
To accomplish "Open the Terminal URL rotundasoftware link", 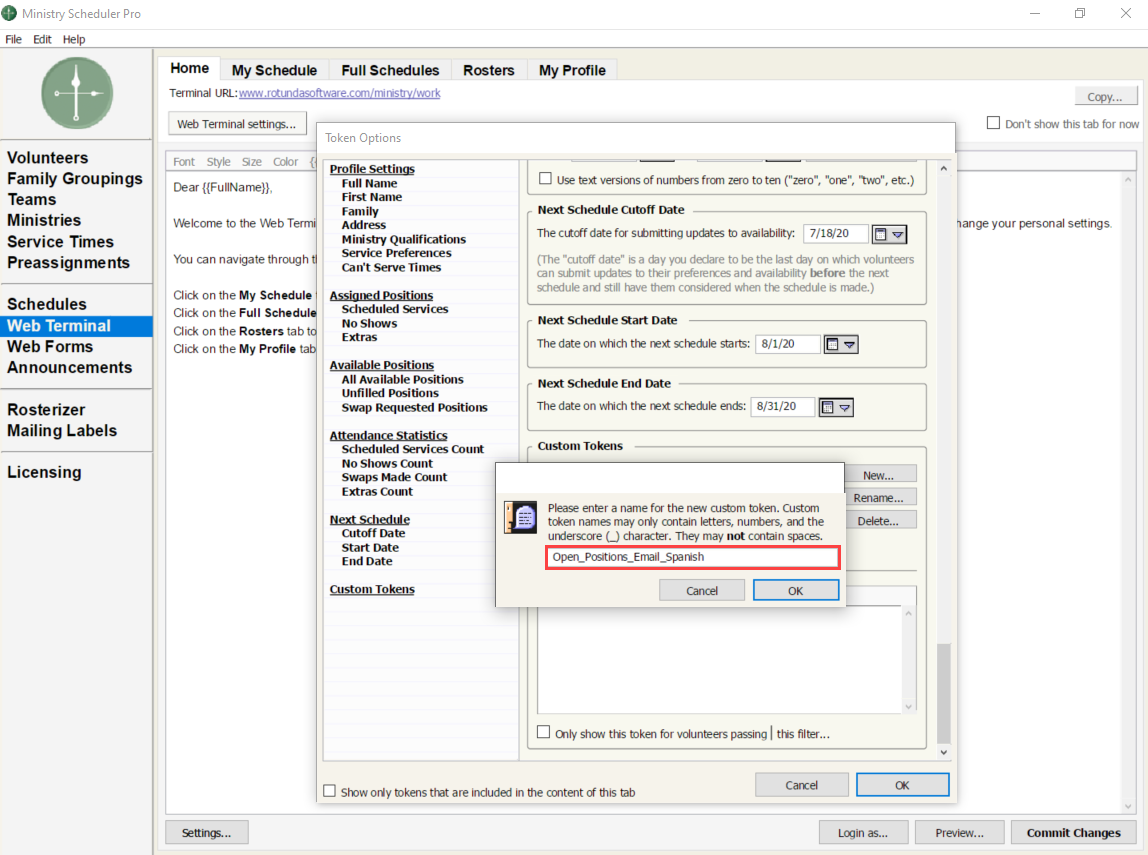I will click(340, 93).
